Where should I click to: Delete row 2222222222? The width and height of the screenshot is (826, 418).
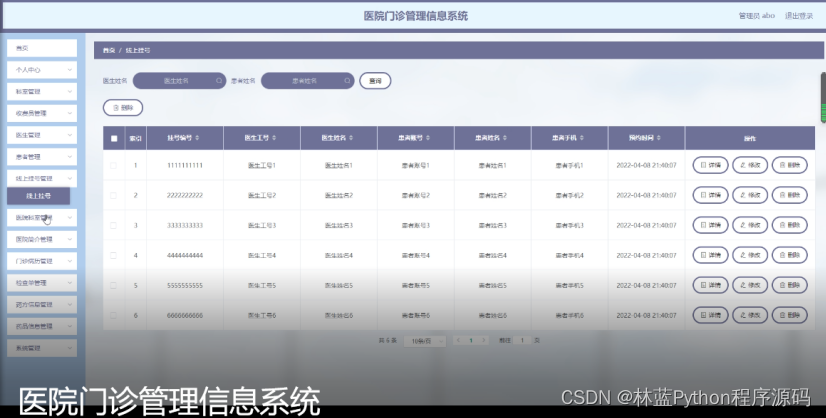790,196
